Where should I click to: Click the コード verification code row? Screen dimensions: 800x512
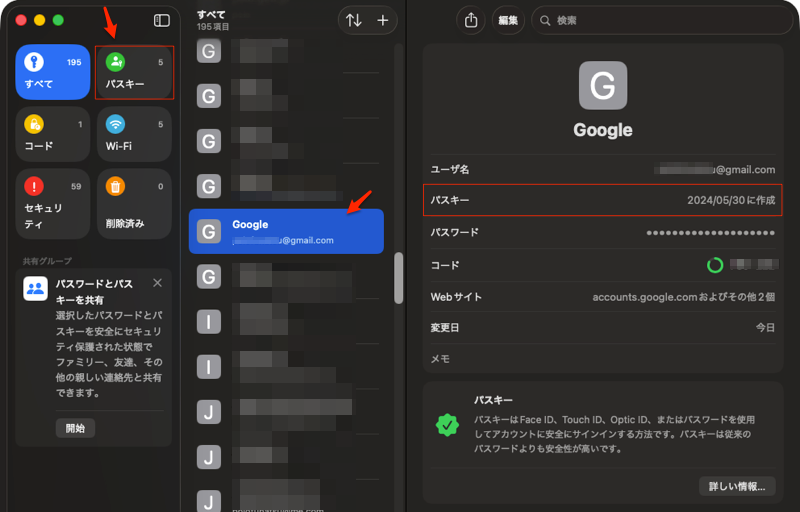[x=603, y=265]
